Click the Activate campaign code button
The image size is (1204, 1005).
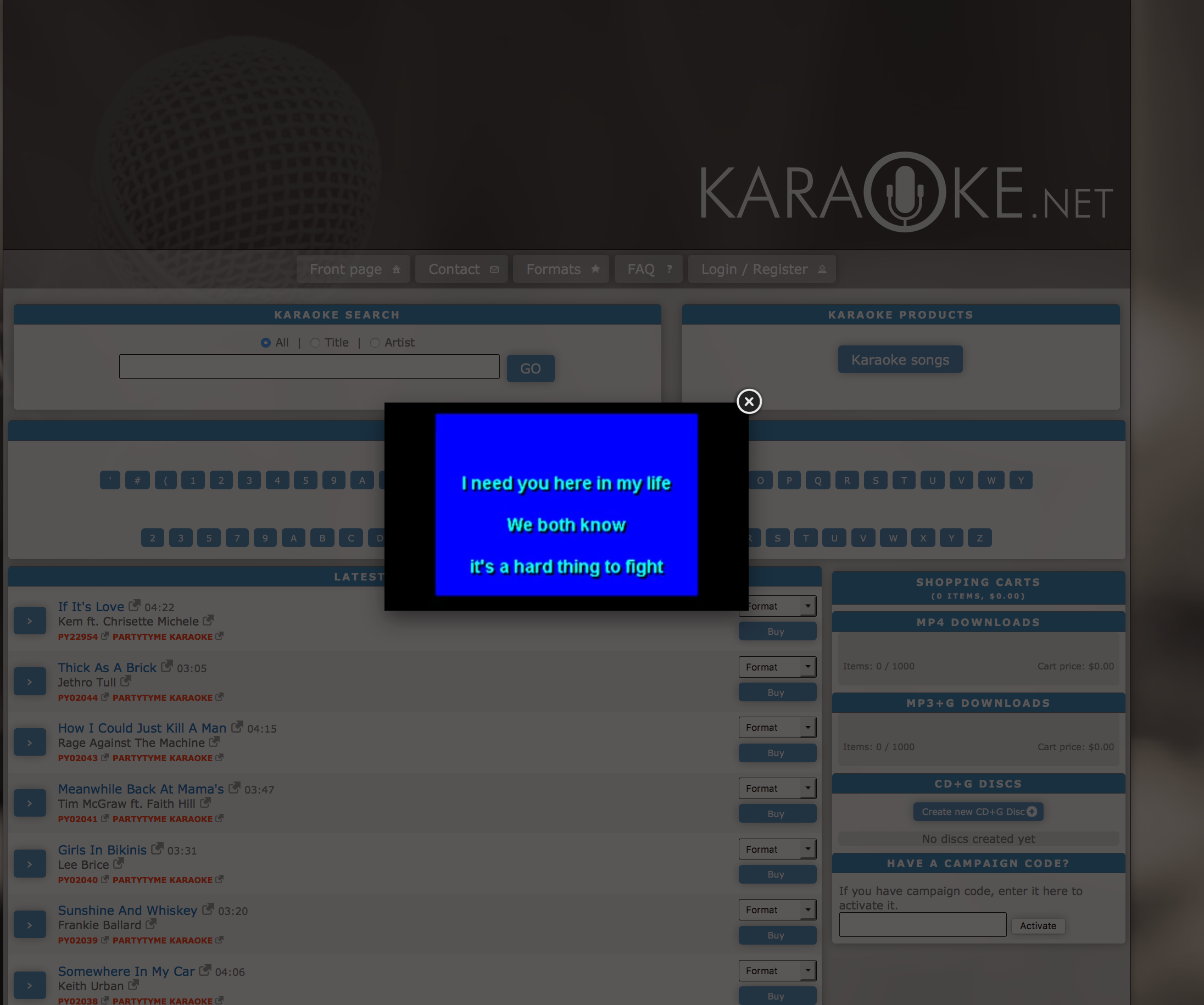point(1037,925)
